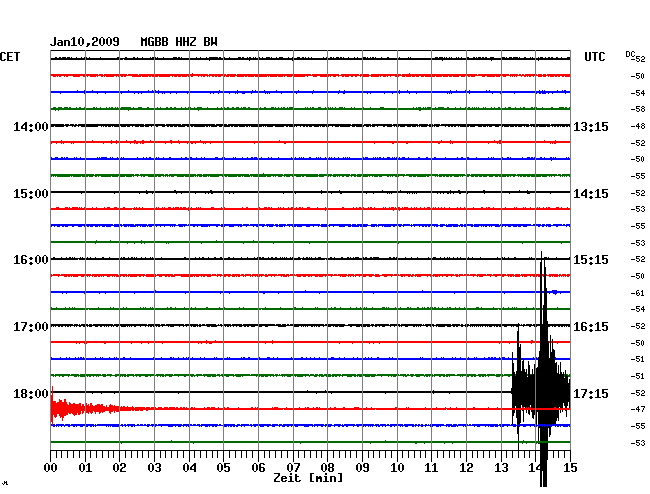This screenshot has width=650, height=494.
Task: Click minute label 01 on the time axis
Action: [x=85, y=468]
